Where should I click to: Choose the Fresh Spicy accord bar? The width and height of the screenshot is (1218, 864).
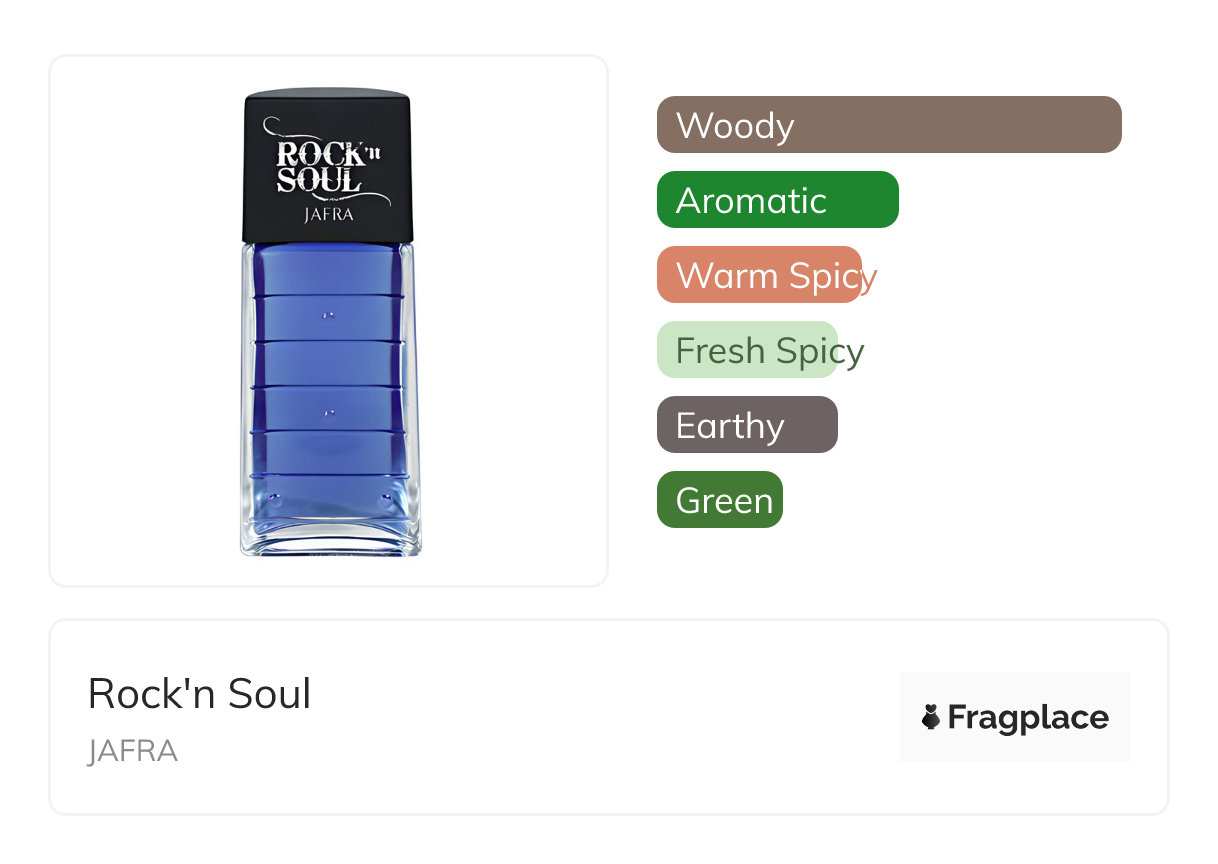coord(747,350)
